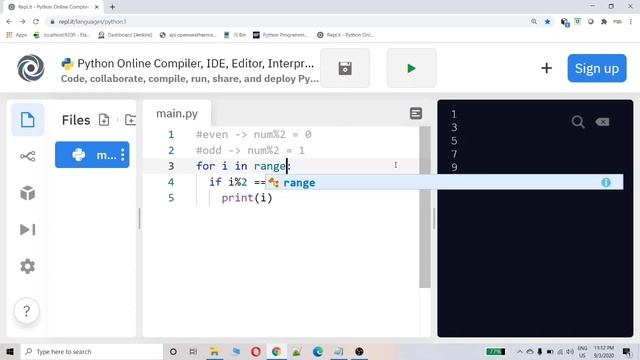Open the notifications action center icon
Screen dimensions: 640x360
click(x=627, y=351)
